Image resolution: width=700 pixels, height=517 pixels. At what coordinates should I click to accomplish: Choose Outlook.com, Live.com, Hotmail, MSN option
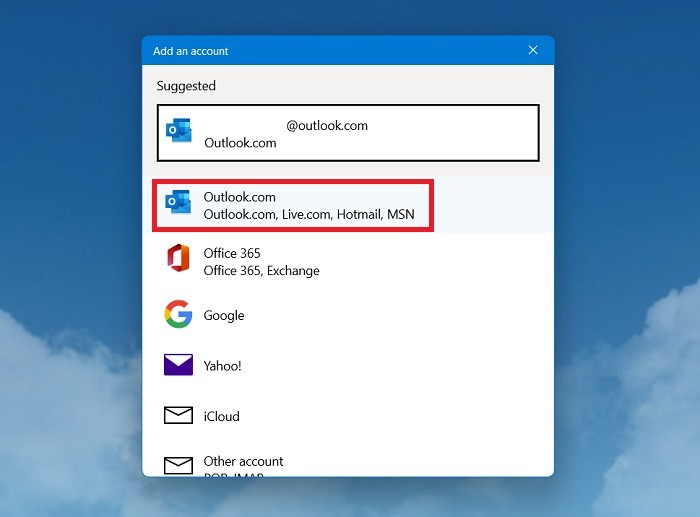(x=348, y=204)
